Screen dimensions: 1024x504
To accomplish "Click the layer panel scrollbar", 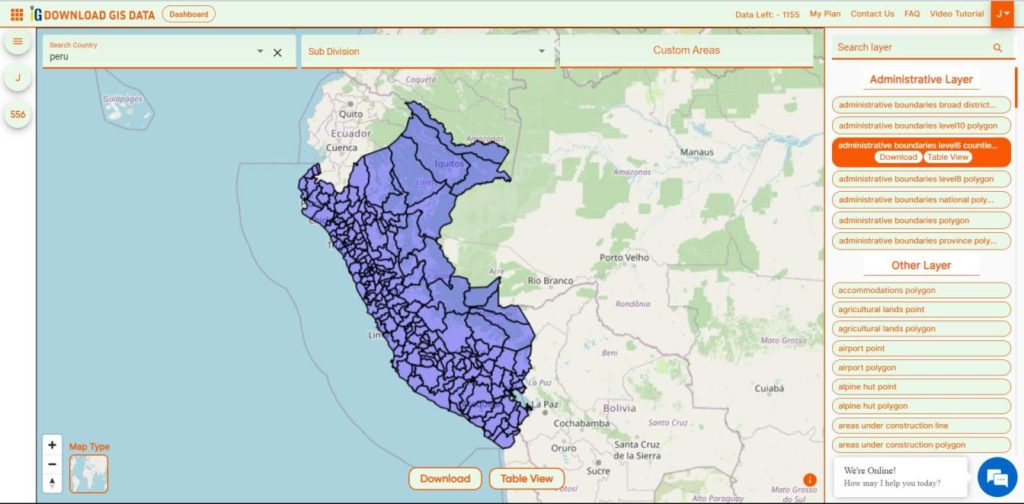I will (1016, 88).
